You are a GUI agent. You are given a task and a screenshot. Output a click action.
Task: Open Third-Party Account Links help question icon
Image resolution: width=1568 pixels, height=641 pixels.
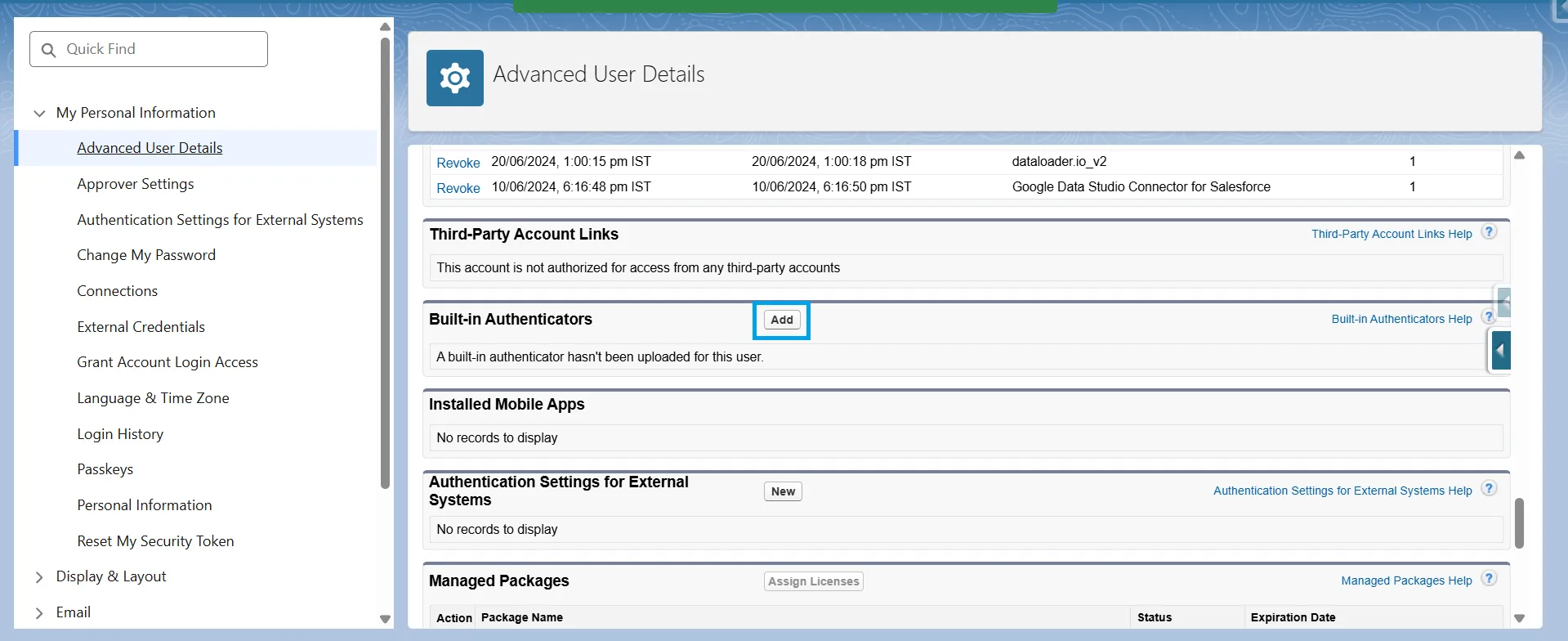coord(1489,232)
